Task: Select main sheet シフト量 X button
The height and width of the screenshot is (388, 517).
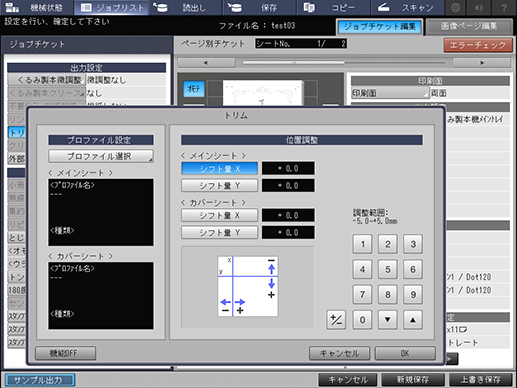Action: [x=219, y=168]
